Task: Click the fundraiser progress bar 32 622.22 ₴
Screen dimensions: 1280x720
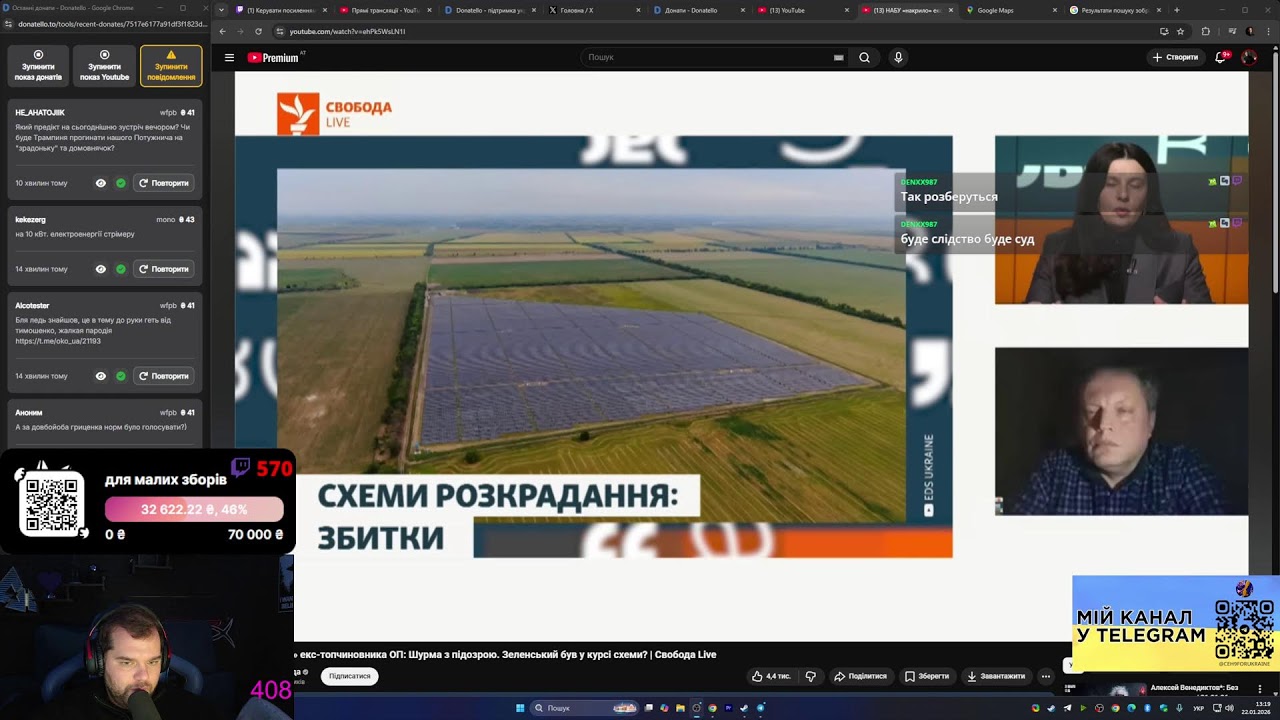Action: (194, 509)
